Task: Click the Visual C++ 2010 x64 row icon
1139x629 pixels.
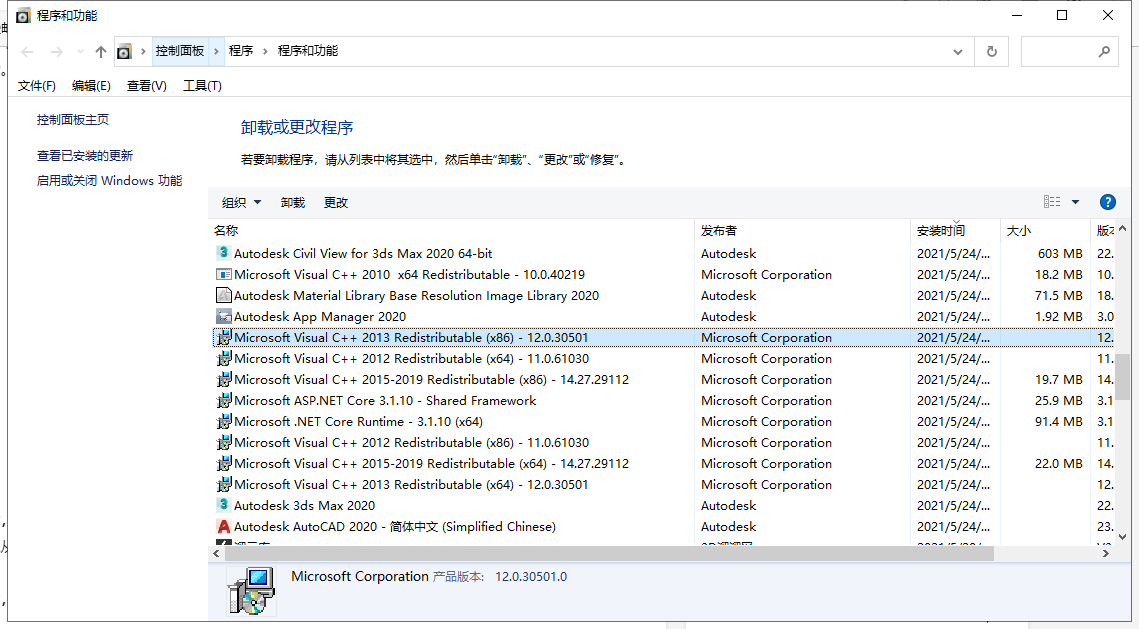Action: click(x=224, y=274)
